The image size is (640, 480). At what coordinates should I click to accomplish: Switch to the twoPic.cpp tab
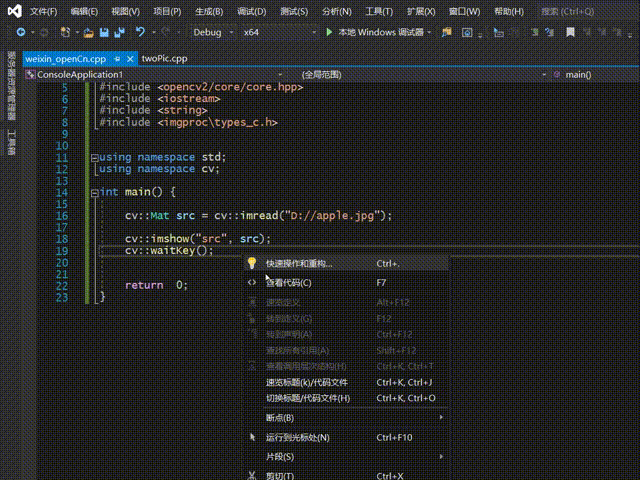click(x=164, y=59)
